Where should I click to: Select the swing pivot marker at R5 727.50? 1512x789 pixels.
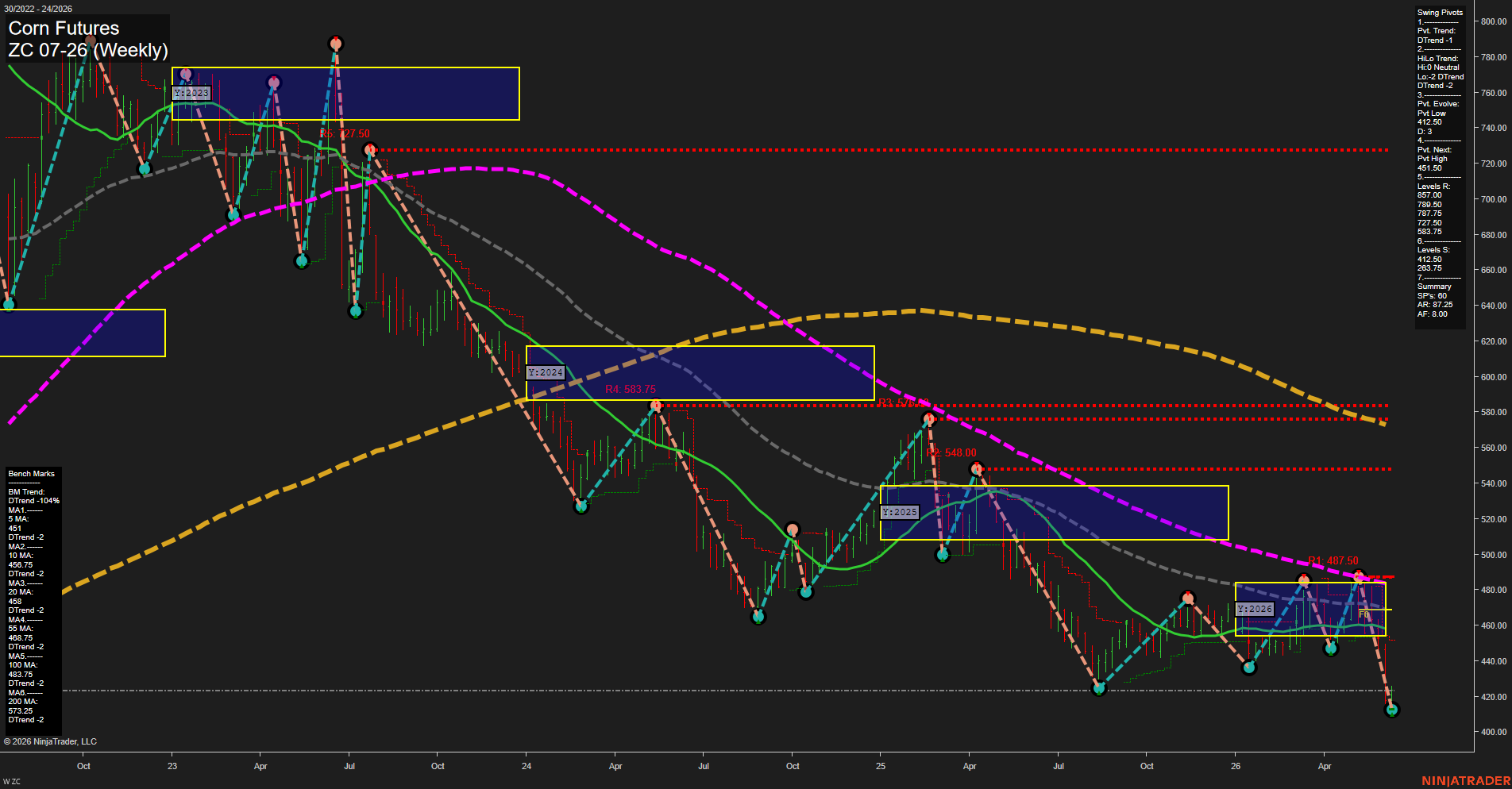click(369, 150)
